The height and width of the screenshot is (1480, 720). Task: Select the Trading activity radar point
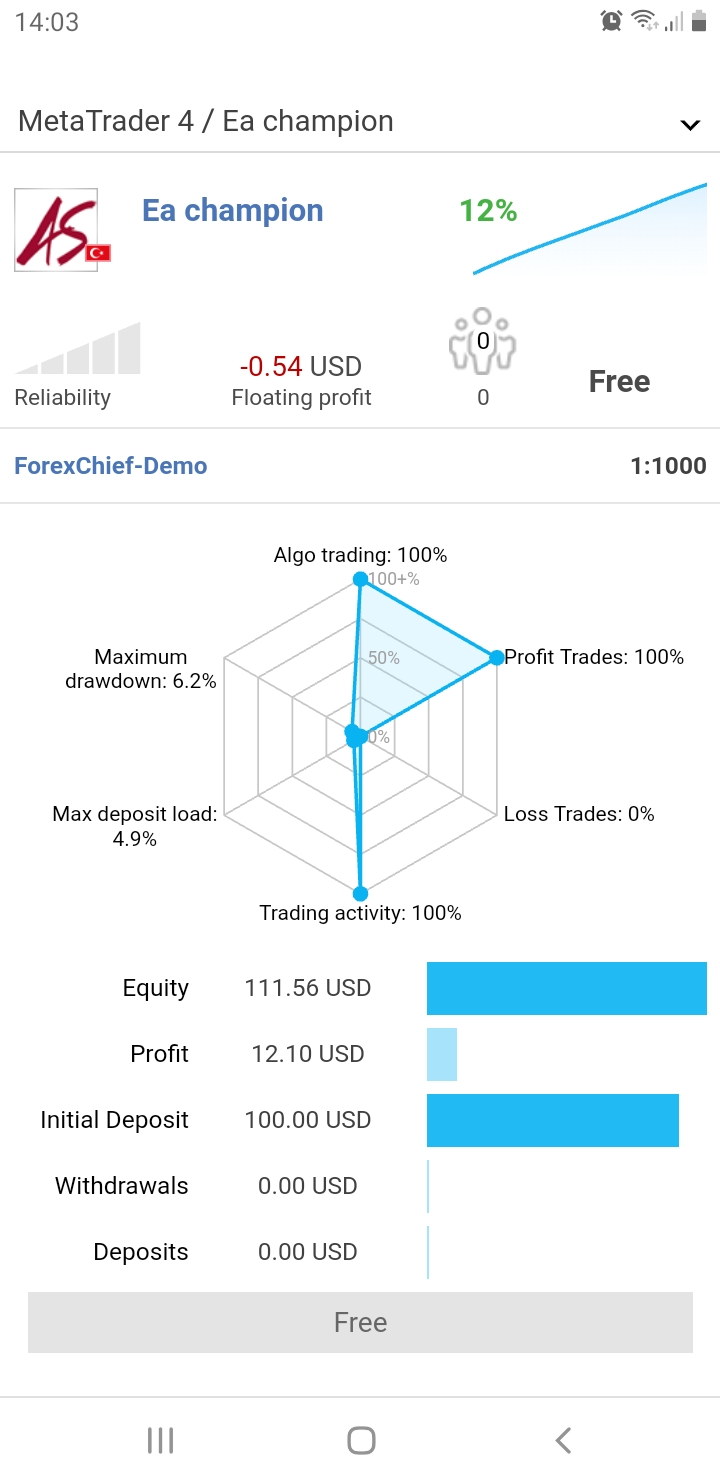(x=361, y=894)
